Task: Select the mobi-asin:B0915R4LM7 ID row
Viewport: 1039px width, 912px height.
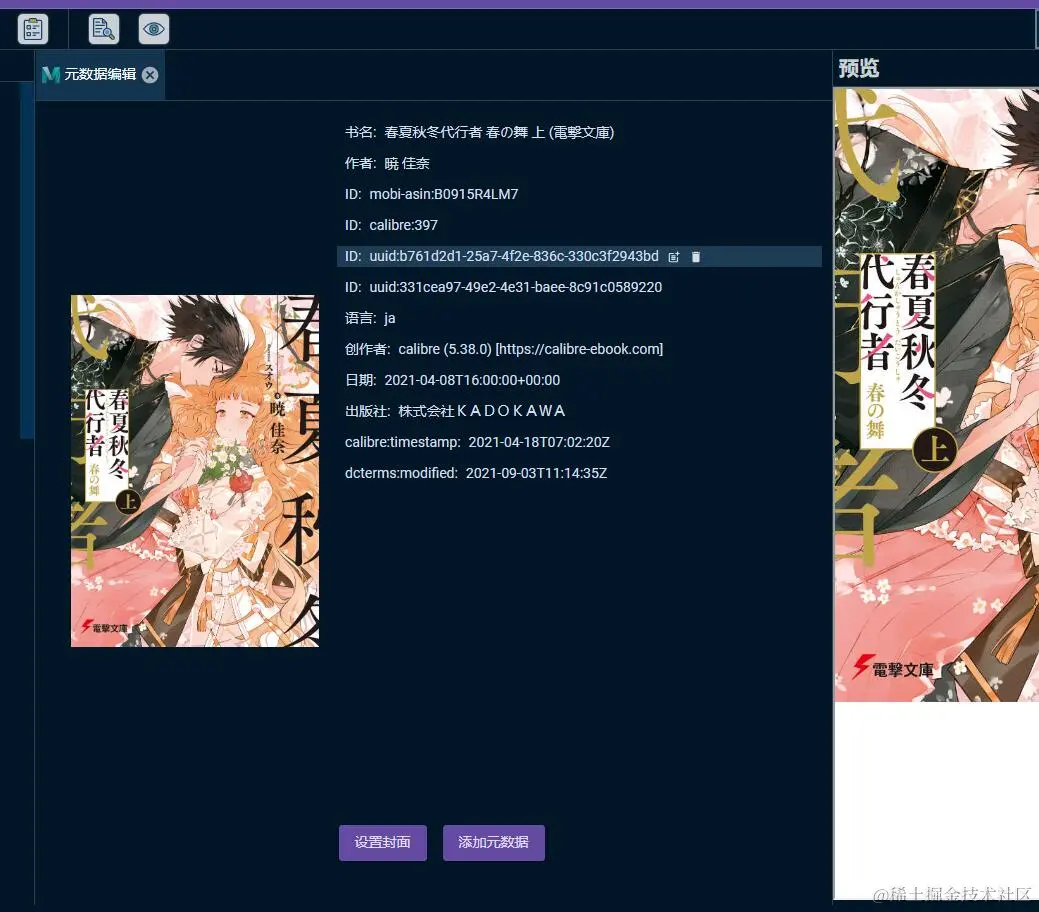Action: pos(579,194)
